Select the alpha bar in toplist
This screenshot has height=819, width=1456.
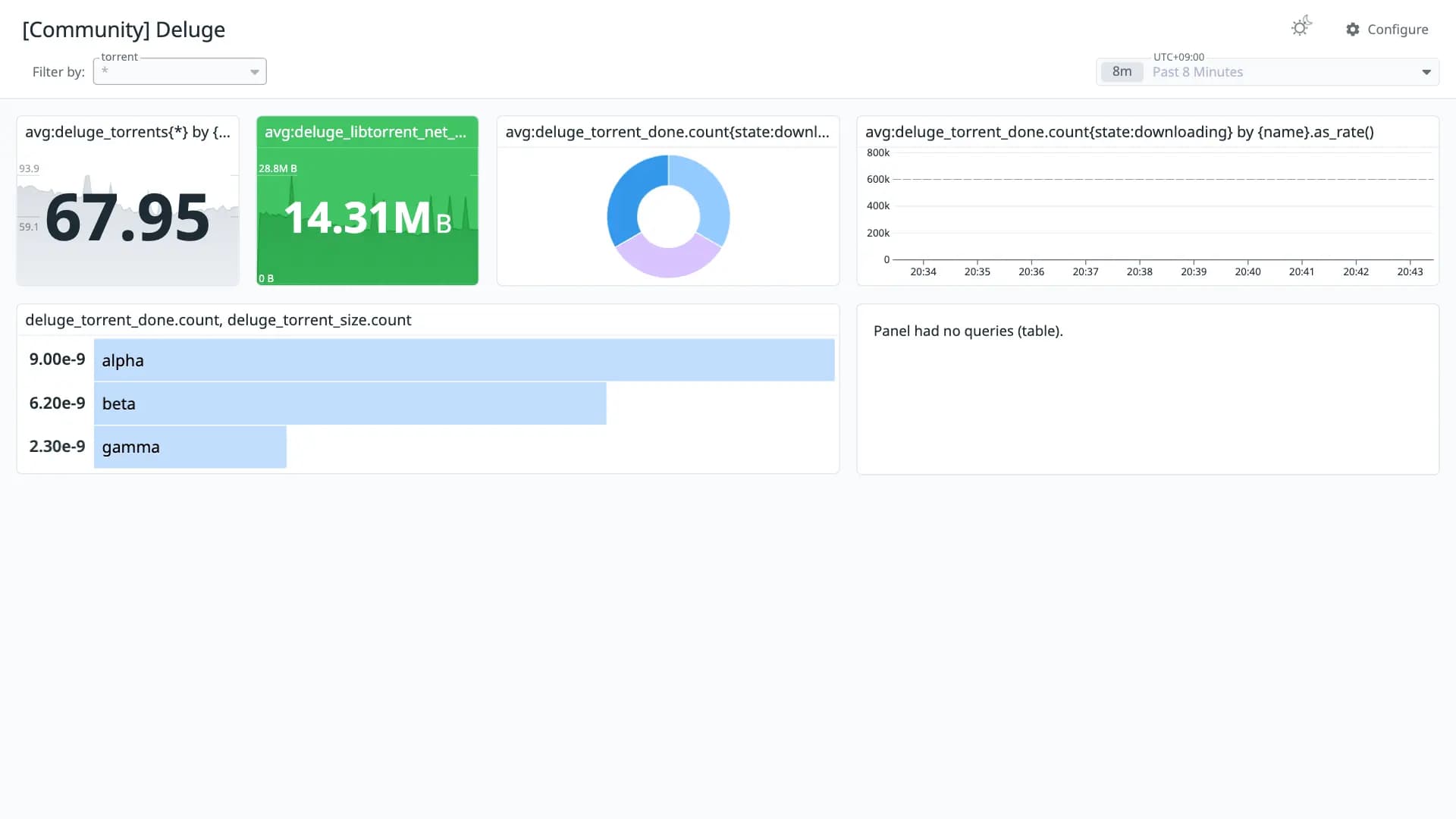464,360
